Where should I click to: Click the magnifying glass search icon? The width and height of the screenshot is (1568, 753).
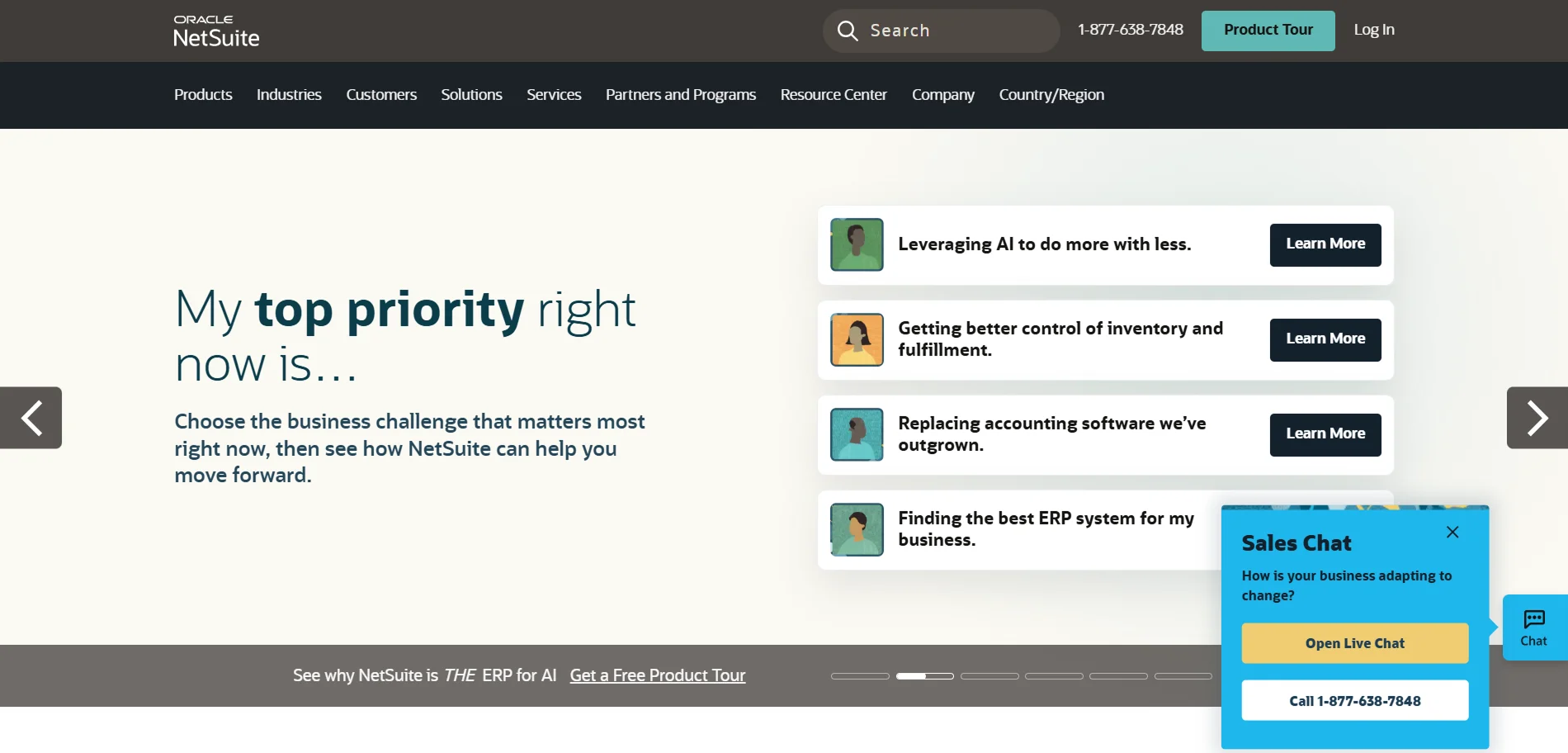848,31
